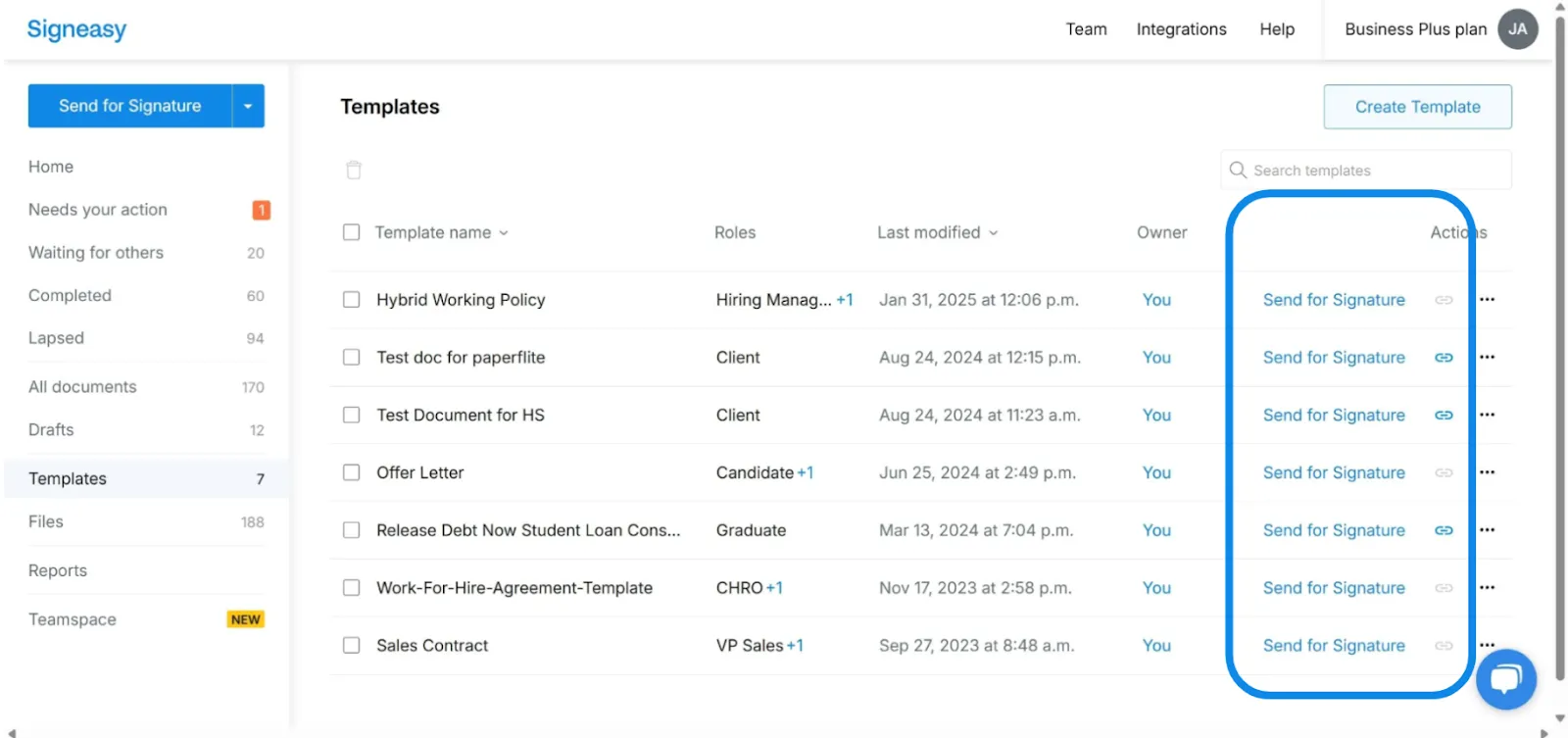Click the blue Send for Signature button
This screenshot has width=1568, height=738.
[x=130, y=106]
